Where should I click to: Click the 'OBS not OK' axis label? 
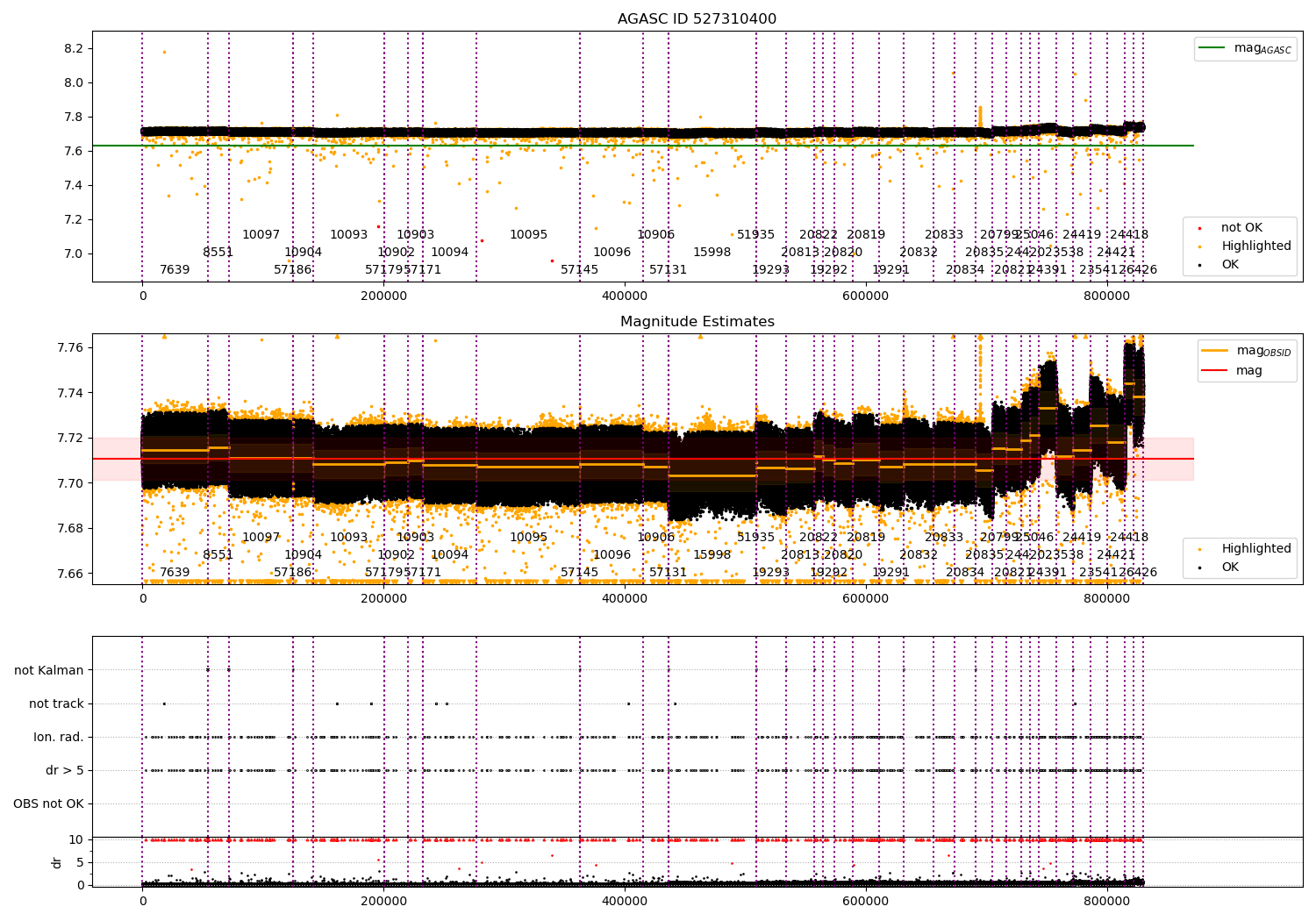coord(48,803)
